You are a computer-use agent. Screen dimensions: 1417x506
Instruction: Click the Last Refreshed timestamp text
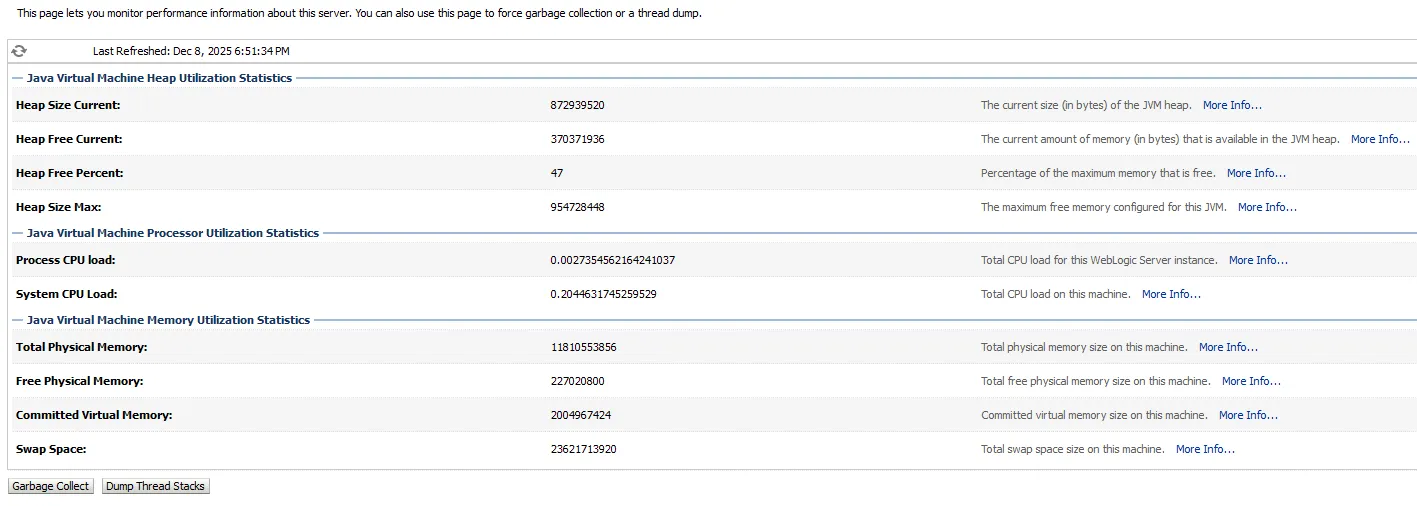click(x=191, y=51)
